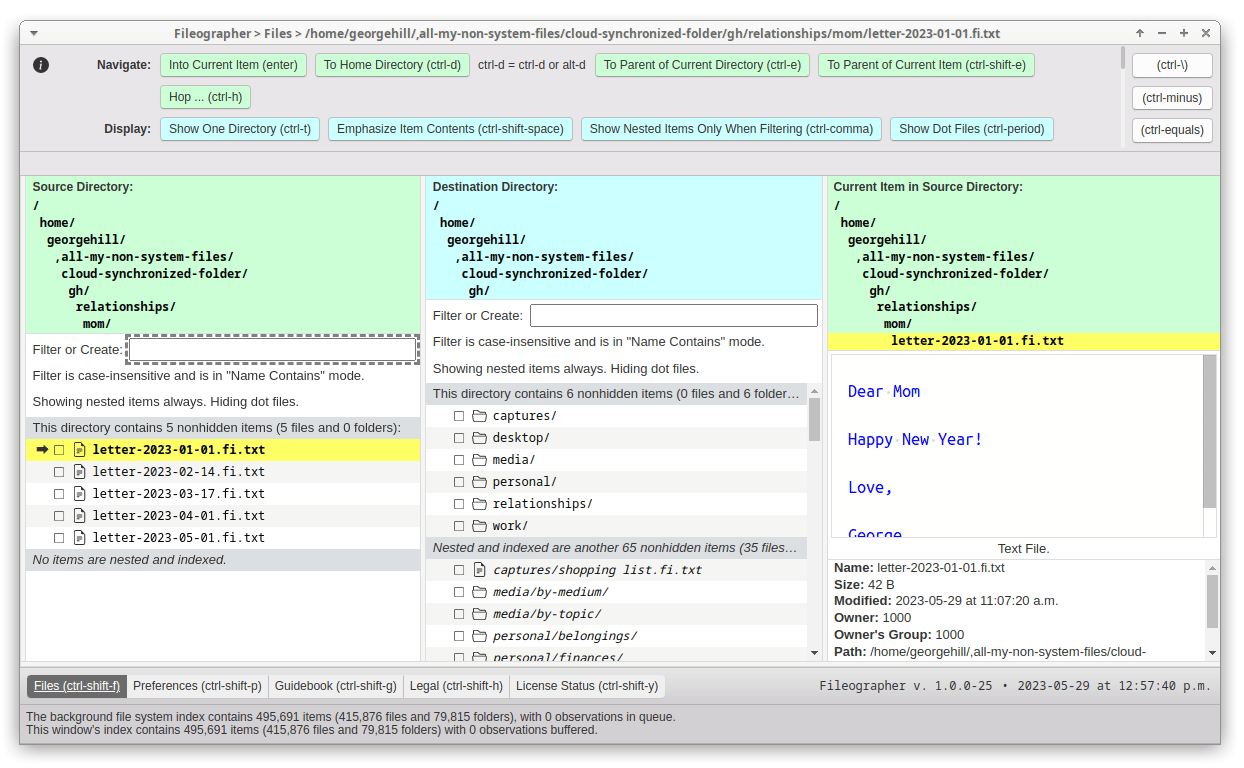
Task: Click the media/by-medium/ folder icon
Action: [x=479, y=592]
